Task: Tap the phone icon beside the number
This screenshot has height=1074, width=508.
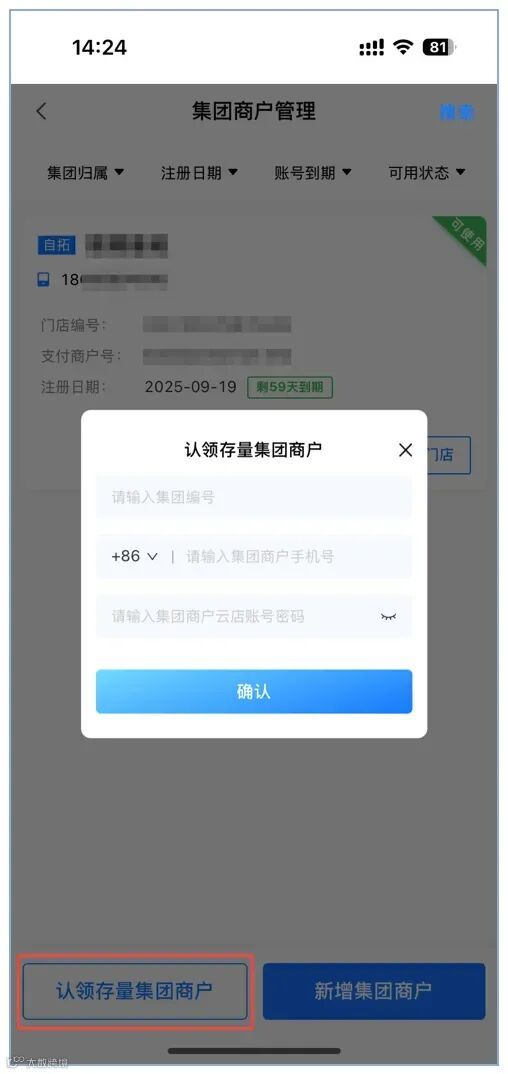Action: pos(44,279)
